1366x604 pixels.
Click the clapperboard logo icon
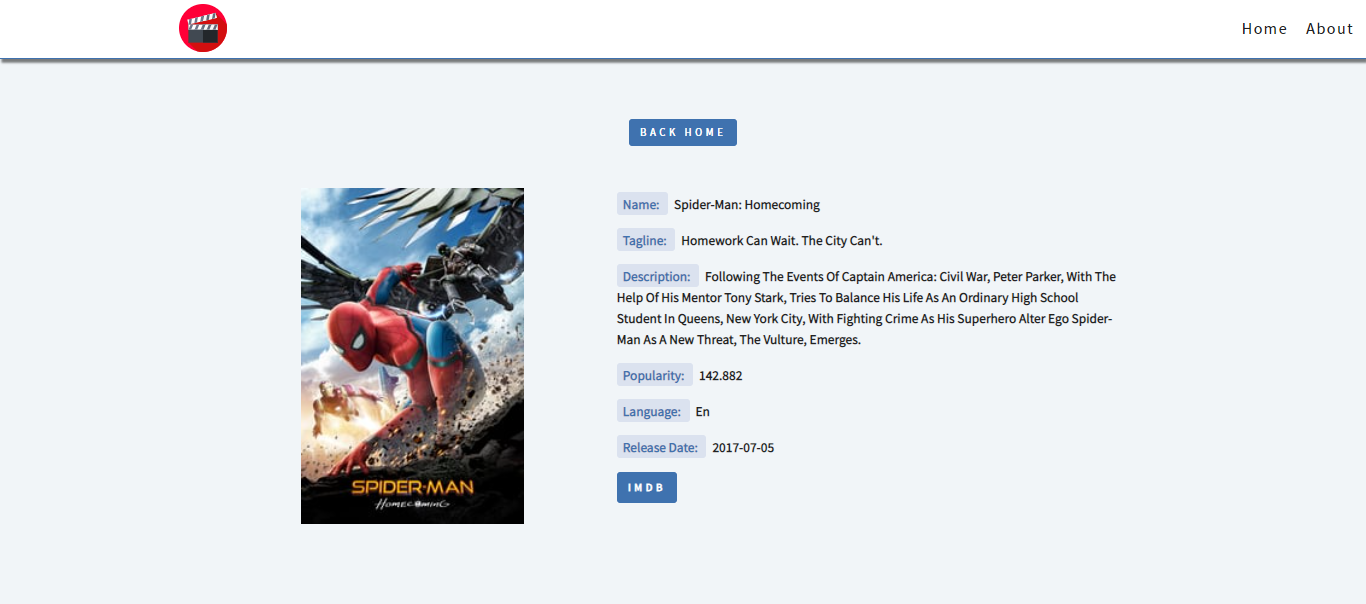203,28
